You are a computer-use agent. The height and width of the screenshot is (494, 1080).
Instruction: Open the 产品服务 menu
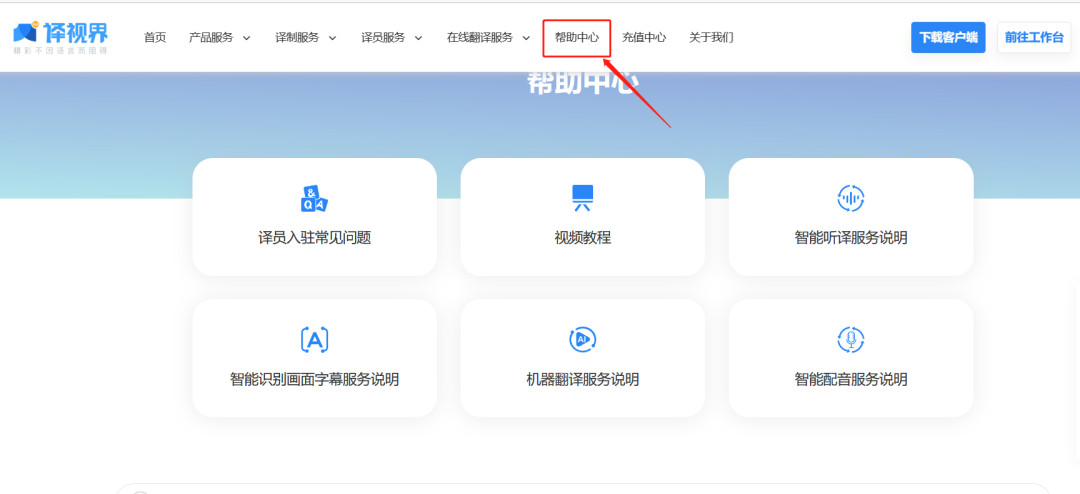pyautogui.click(x=211, y=37)
